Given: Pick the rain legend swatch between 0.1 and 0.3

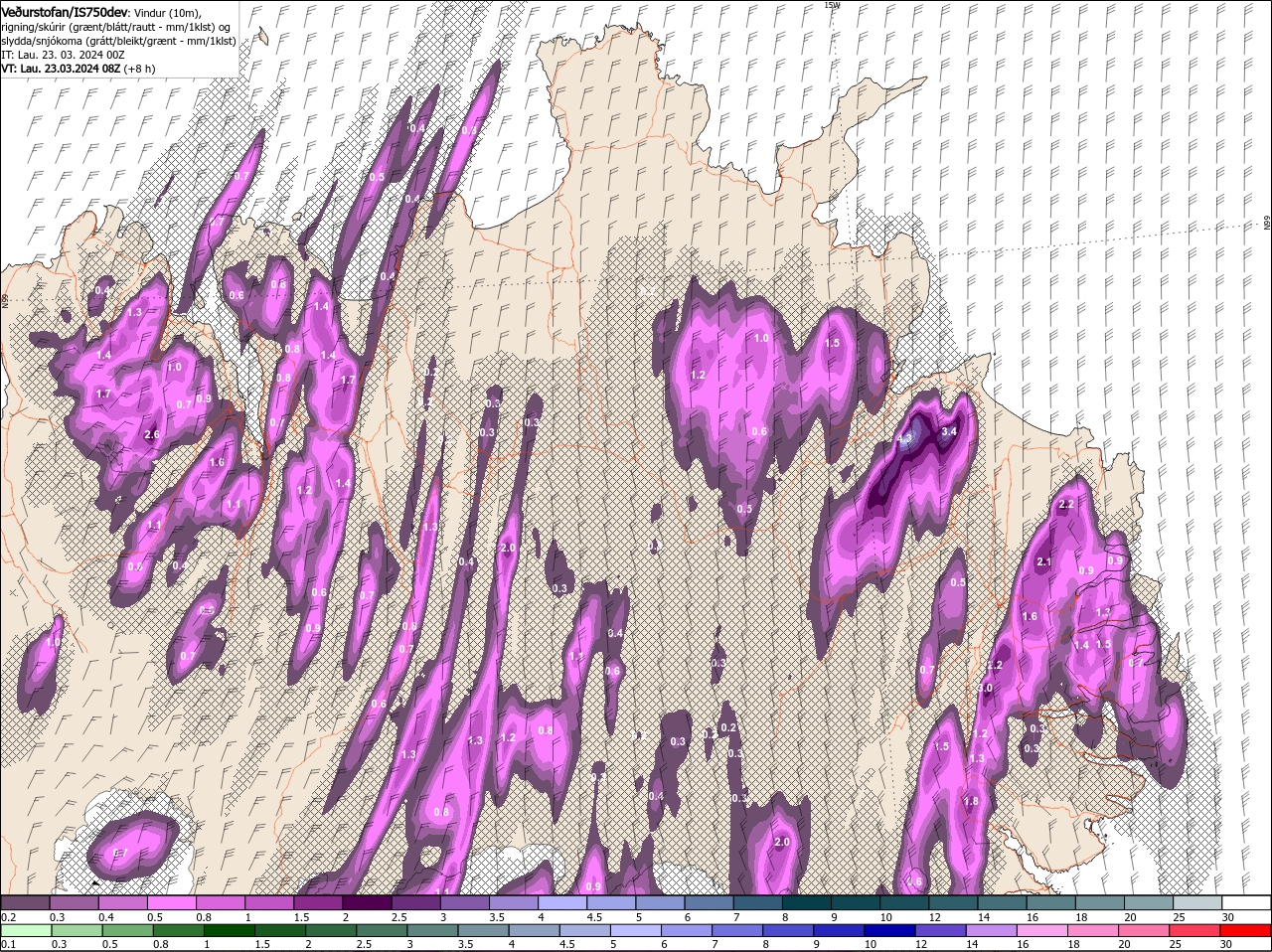Looking at the screenshot, I should coord(25,930).
